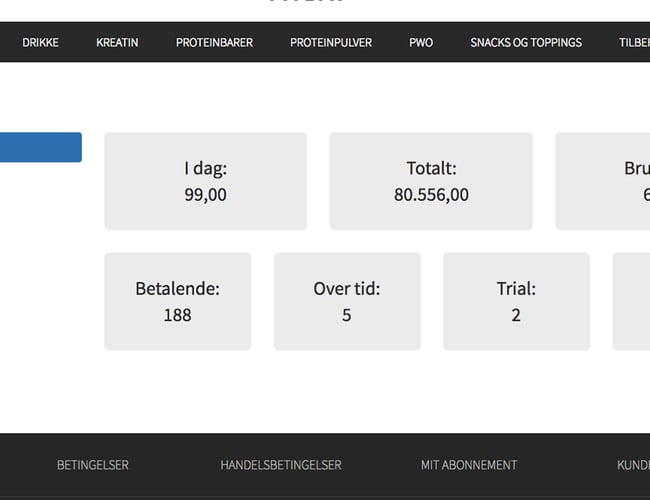
Task: Open the BETINGELSER footer link
Action: [93, 465]
